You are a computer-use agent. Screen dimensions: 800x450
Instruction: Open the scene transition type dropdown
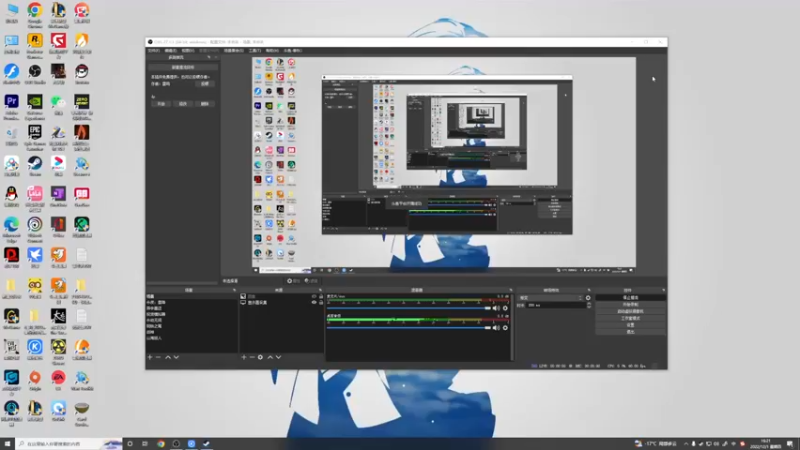coord(551,298)
